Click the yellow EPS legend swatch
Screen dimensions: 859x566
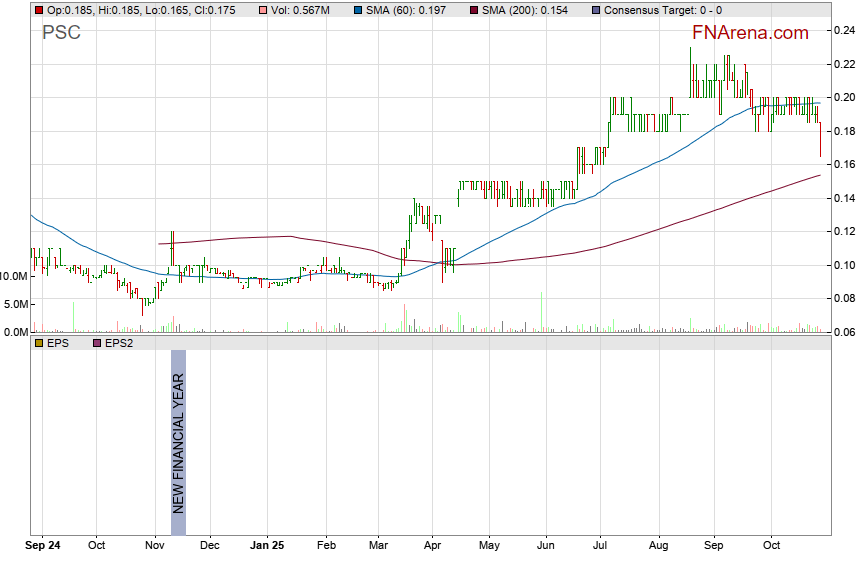pyautogui.click(x=39, y=343)
